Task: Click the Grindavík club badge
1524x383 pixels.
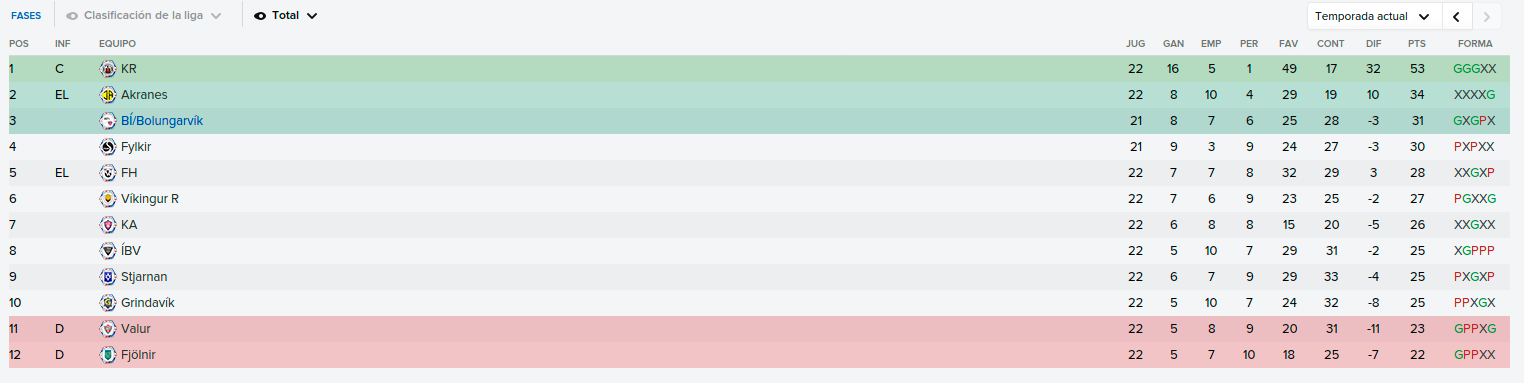Action: click(x=108, y=303)
